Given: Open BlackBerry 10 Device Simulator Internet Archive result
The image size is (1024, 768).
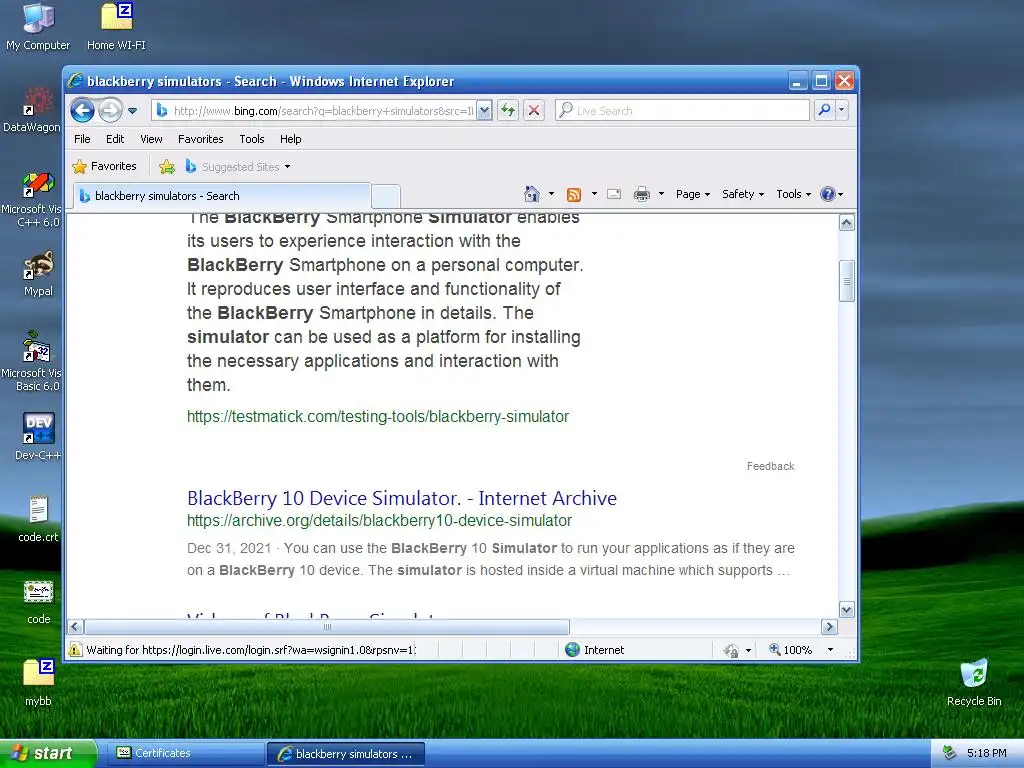Looking at the screenshot, I should 402,498.
